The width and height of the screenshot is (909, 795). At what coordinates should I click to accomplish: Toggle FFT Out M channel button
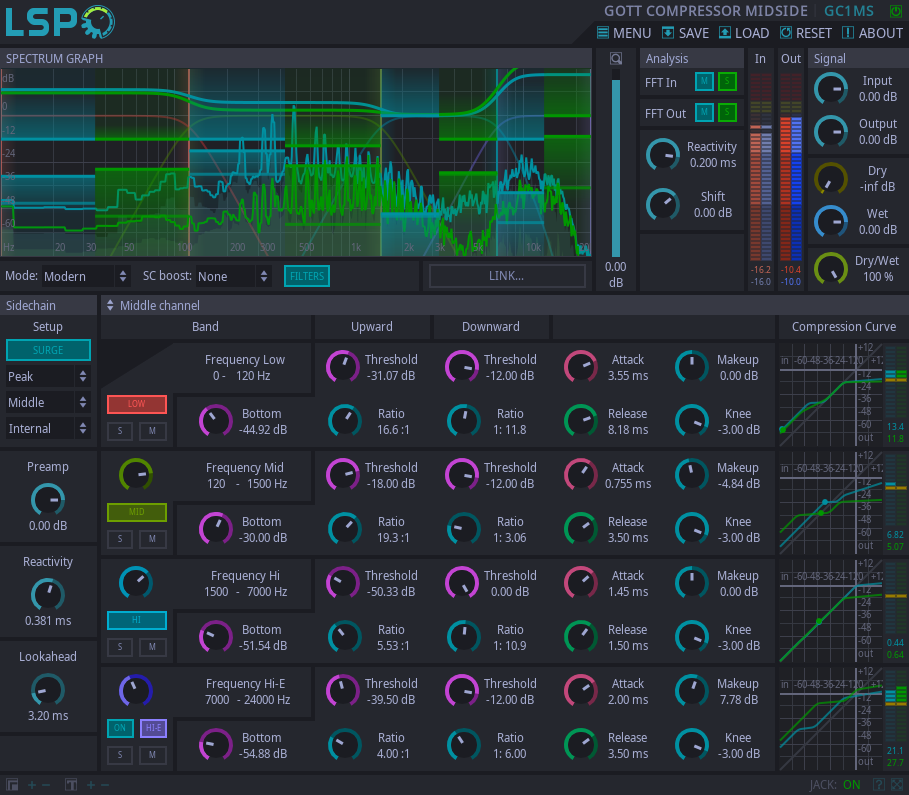click(704, 112)
